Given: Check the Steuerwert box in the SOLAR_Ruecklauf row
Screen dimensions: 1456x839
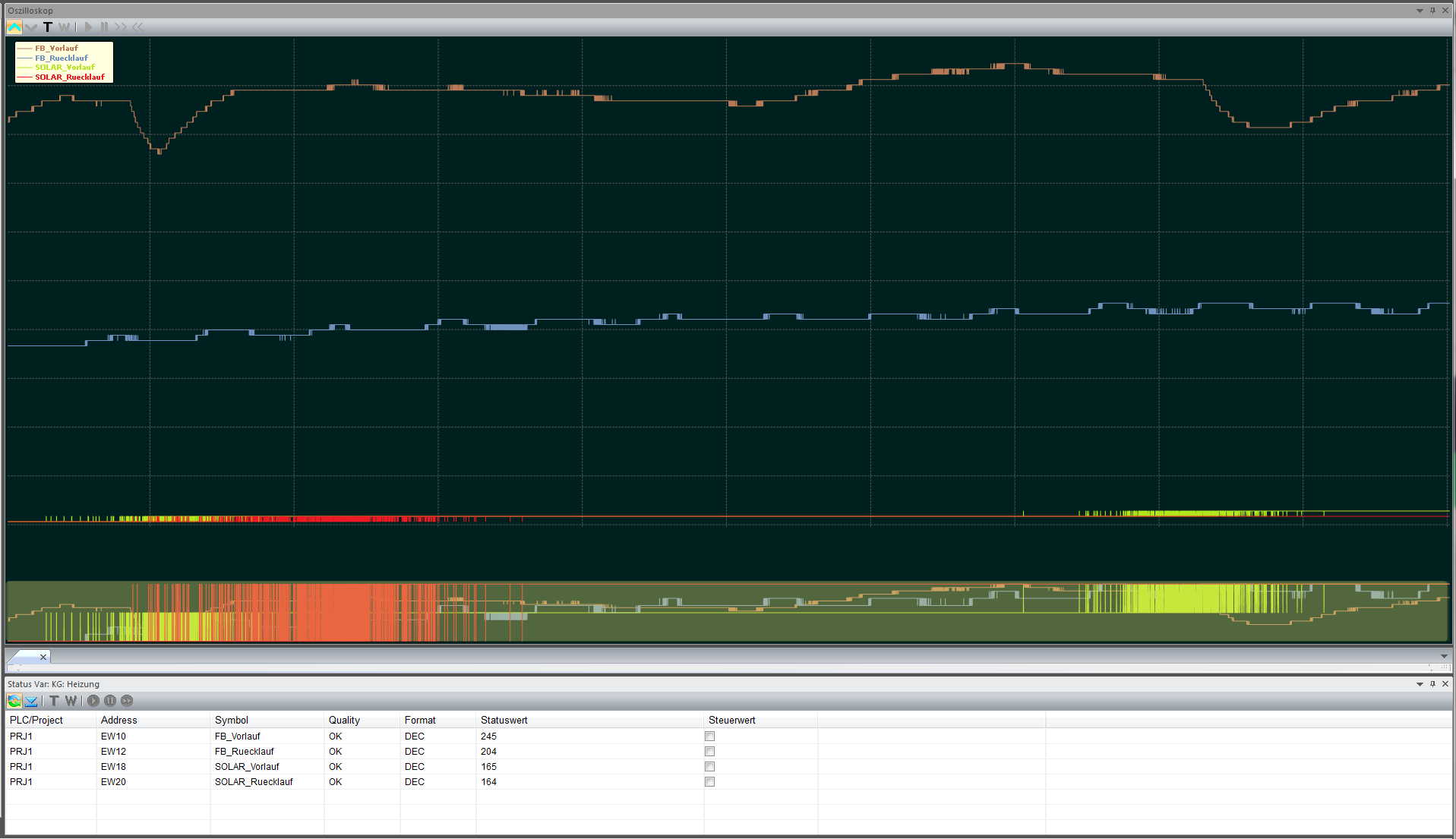Looking at the screenshot, I should point(709,782).
